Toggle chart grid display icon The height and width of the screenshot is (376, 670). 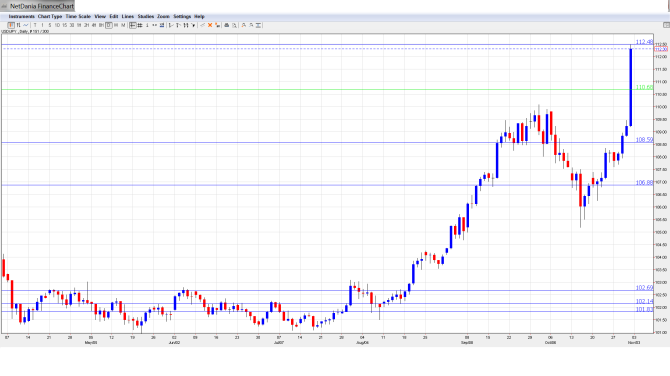140,25
